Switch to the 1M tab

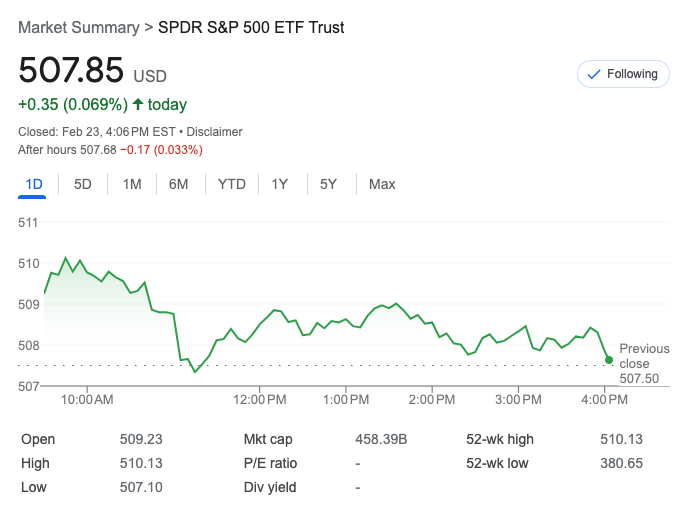(x=132, y=184)
